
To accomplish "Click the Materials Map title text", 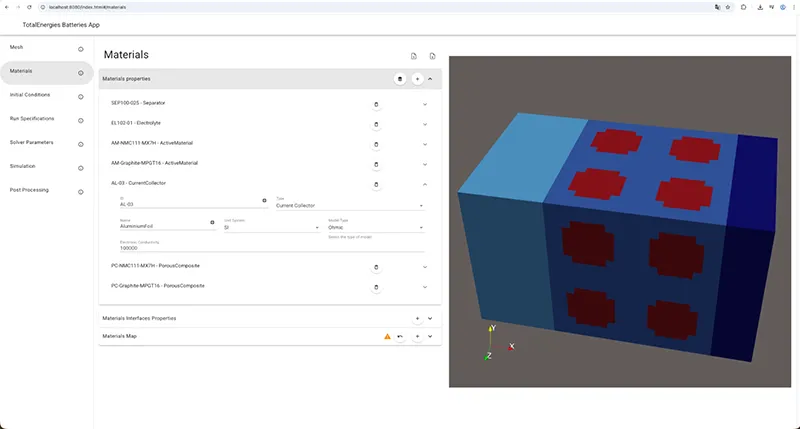I will pyautogui.click(x=119, y=336).
